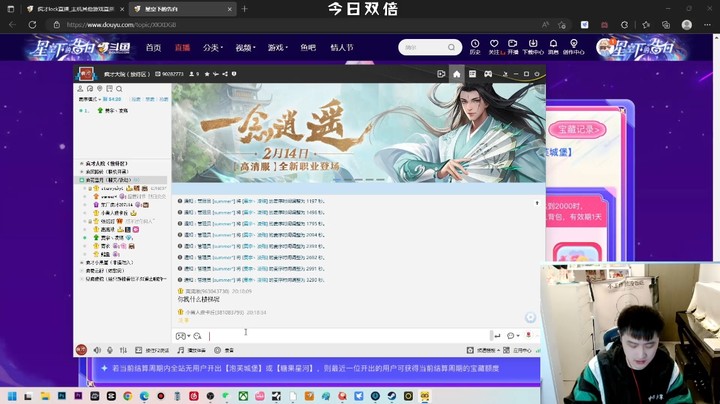Image resolution: width=720 pixels, height=404 pixels.
Task: Open a new browser tab with plus
Action: click(244, 9)
